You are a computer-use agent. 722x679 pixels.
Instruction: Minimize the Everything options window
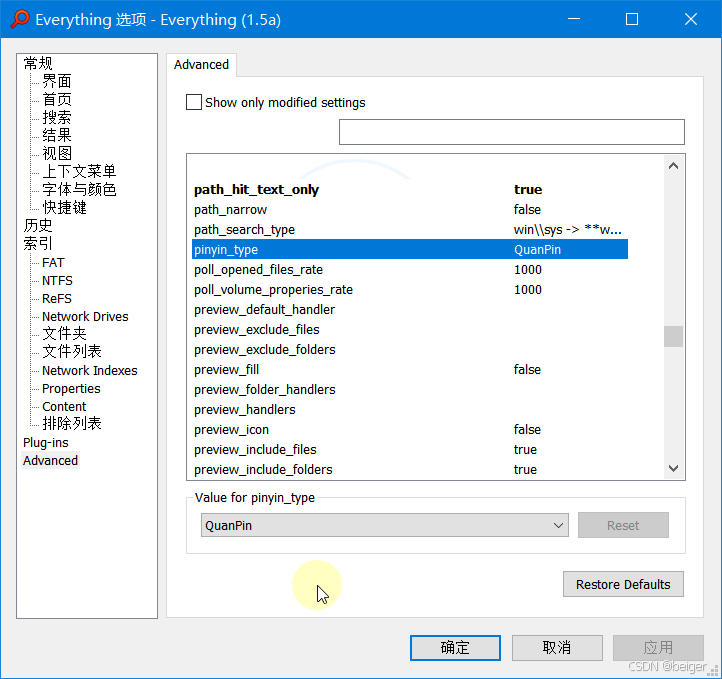click(x=573, y=19)
